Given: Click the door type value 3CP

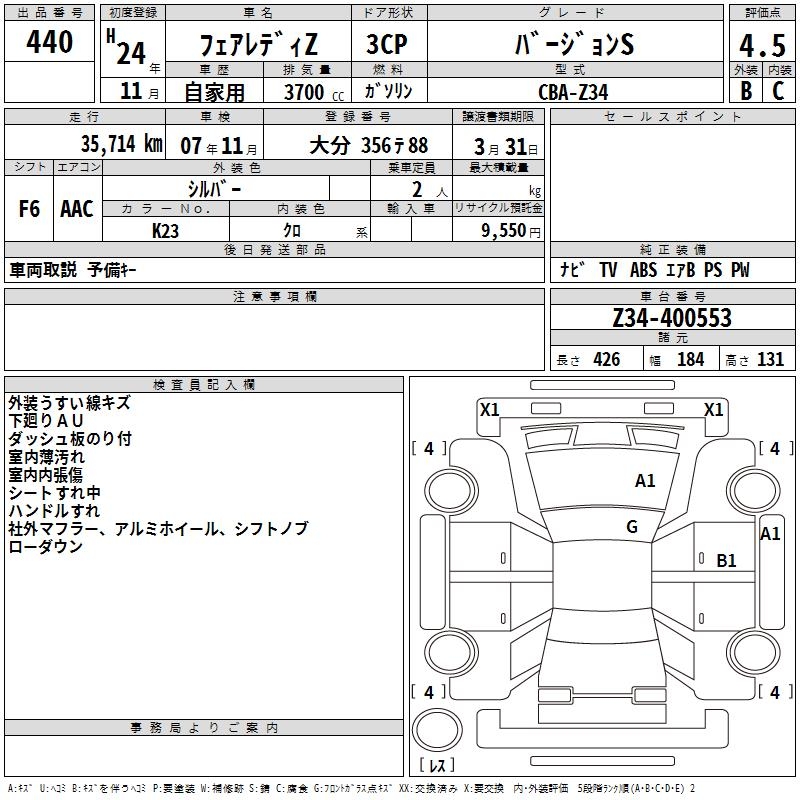Looking at the screenshot, I should point(387,44).
